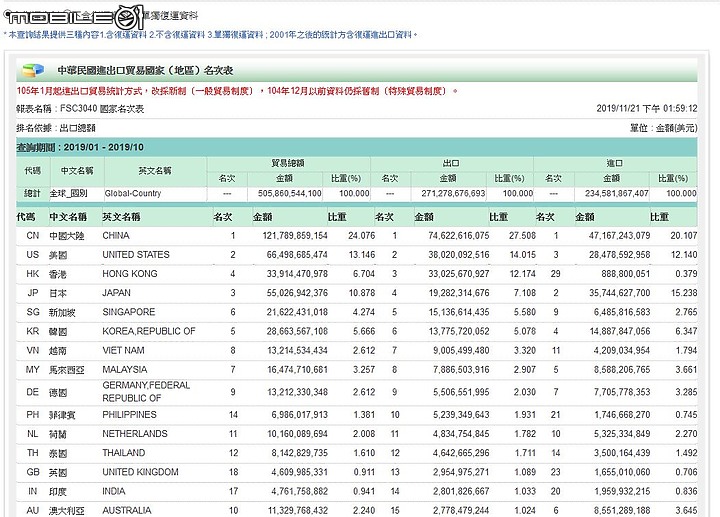Viewport: 720px width, 517px height.
Task: Select GERMANY,FEDERAL REPUBLIC OF entry
Action: [x=146, y=391]
